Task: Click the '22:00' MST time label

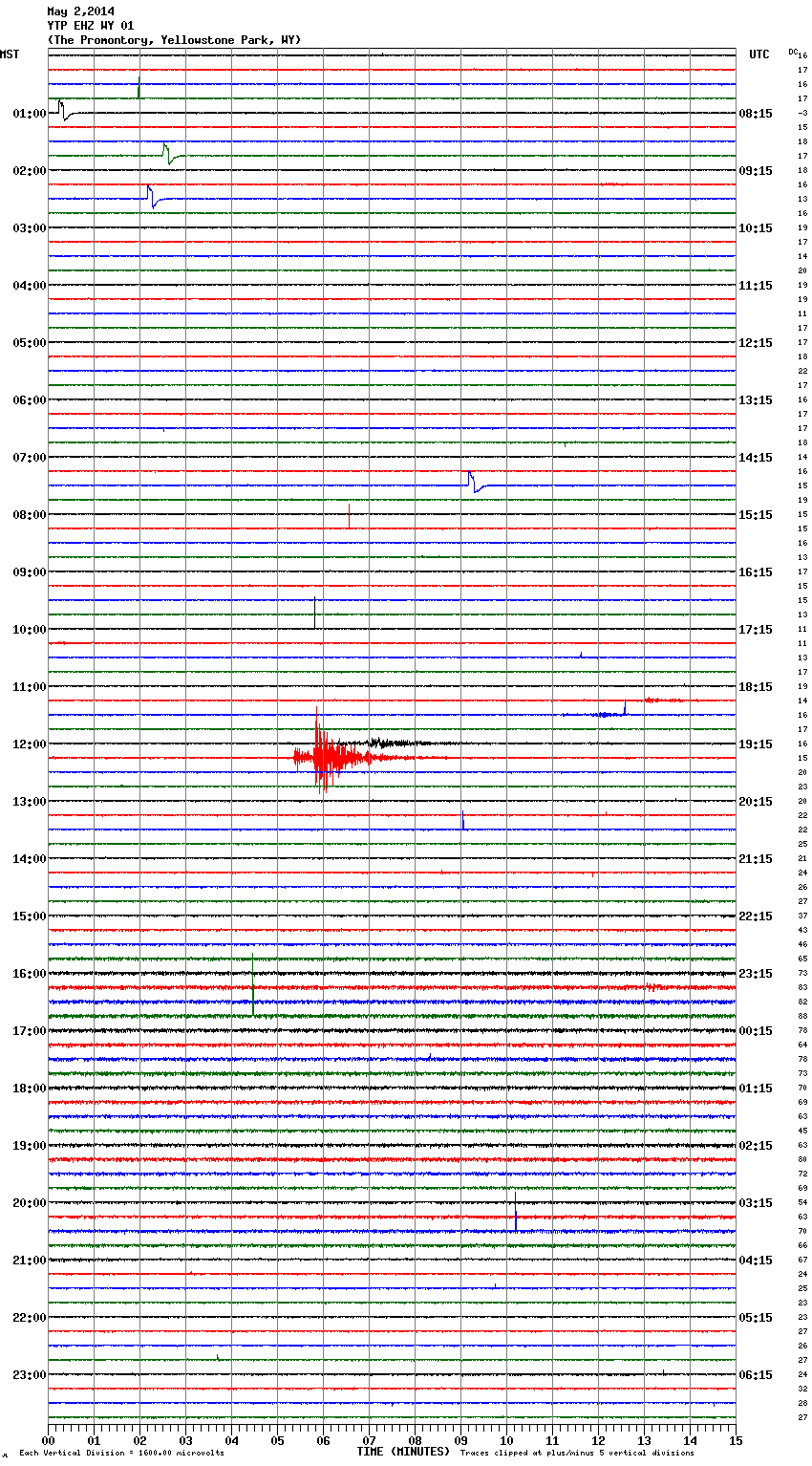Action: pyautogui.click(x=29, y=1318)
